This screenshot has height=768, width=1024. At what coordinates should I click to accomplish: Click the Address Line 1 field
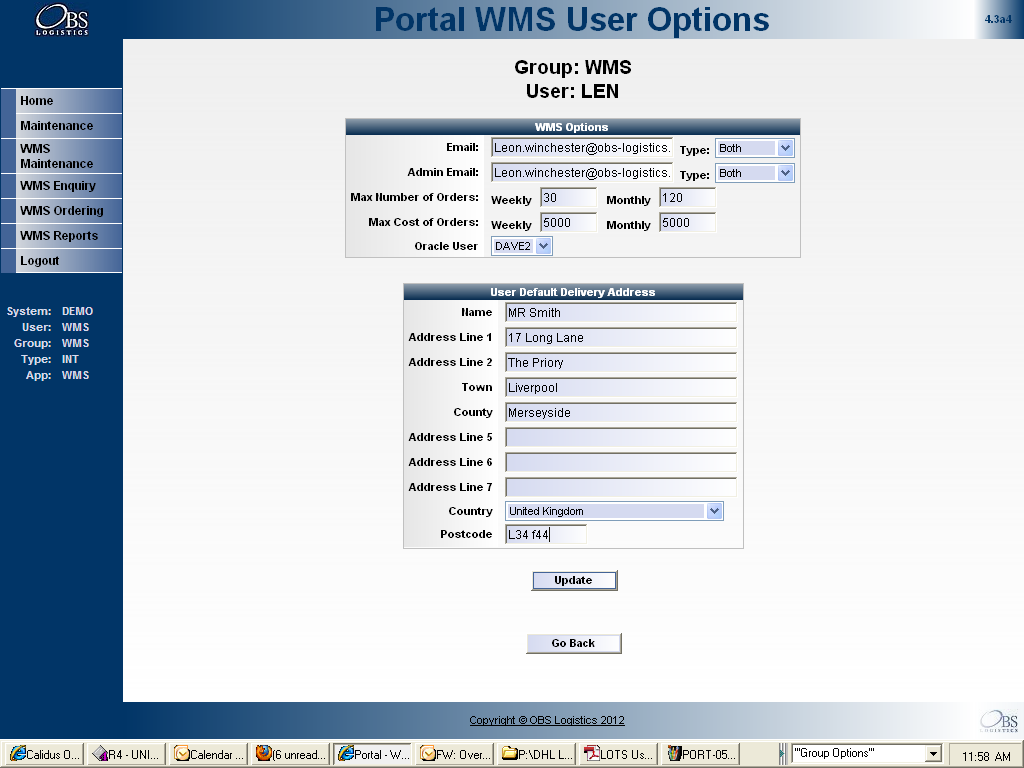pos(621,338)
